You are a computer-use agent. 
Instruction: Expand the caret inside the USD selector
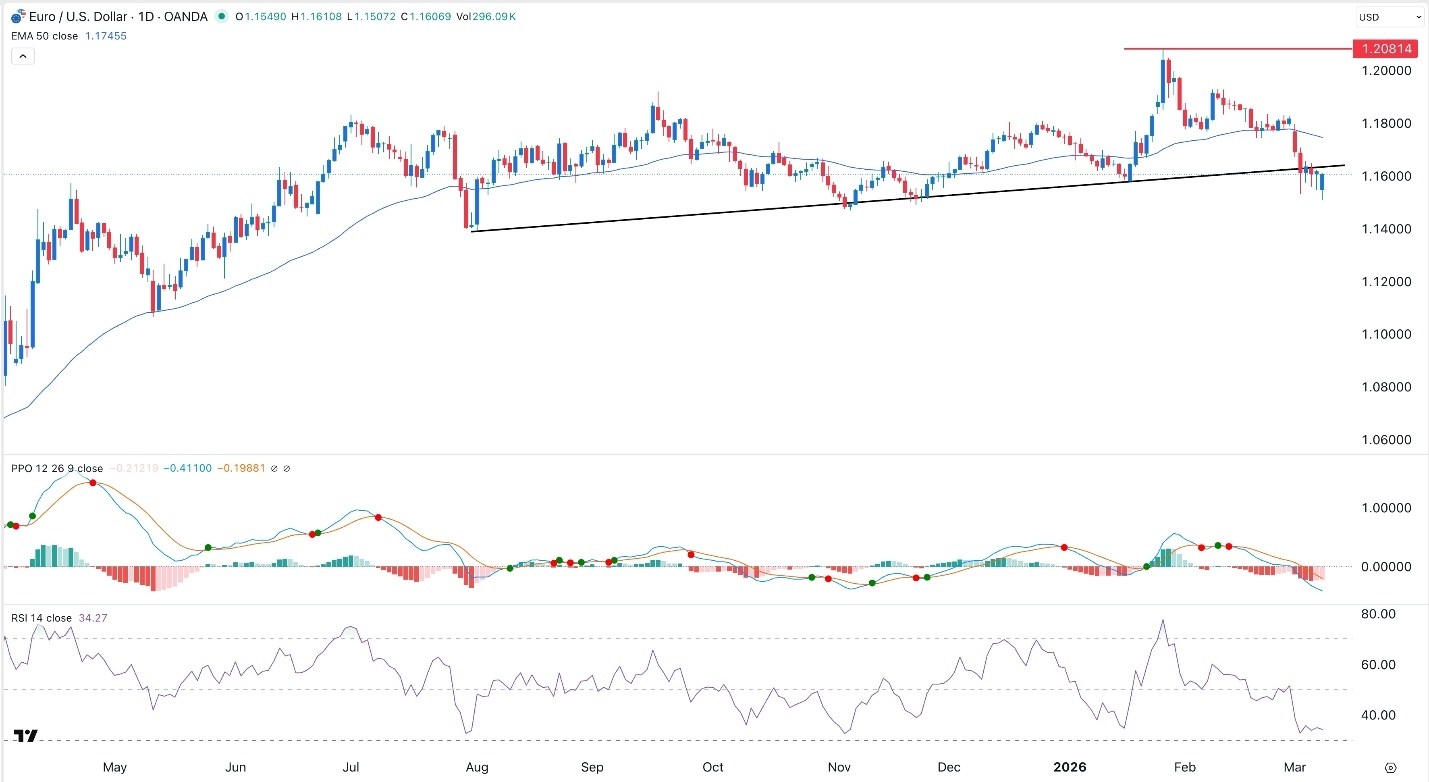point(1418,15)
